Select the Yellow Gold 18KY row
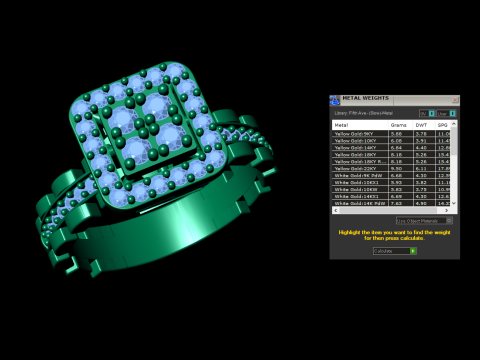The image size is (480, 360). [391, 155]
